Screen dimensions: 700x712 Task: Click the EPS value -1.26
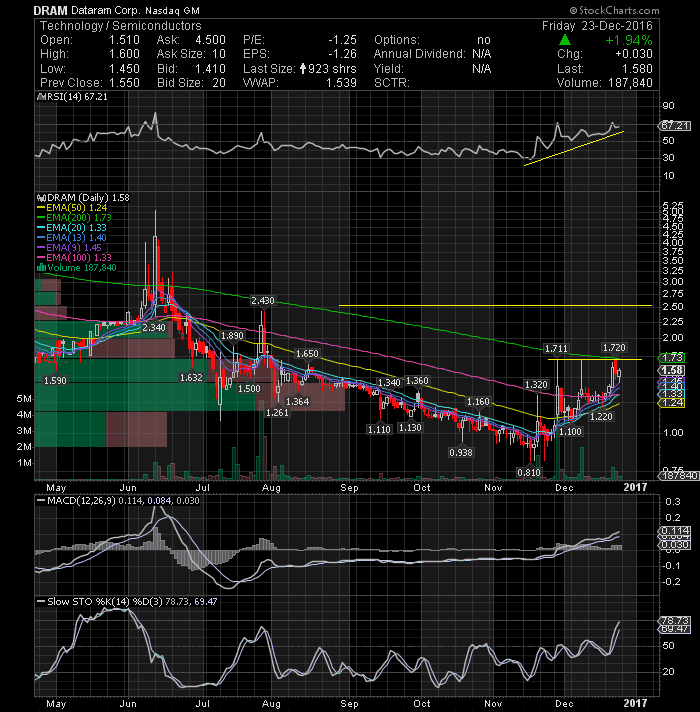342,54
